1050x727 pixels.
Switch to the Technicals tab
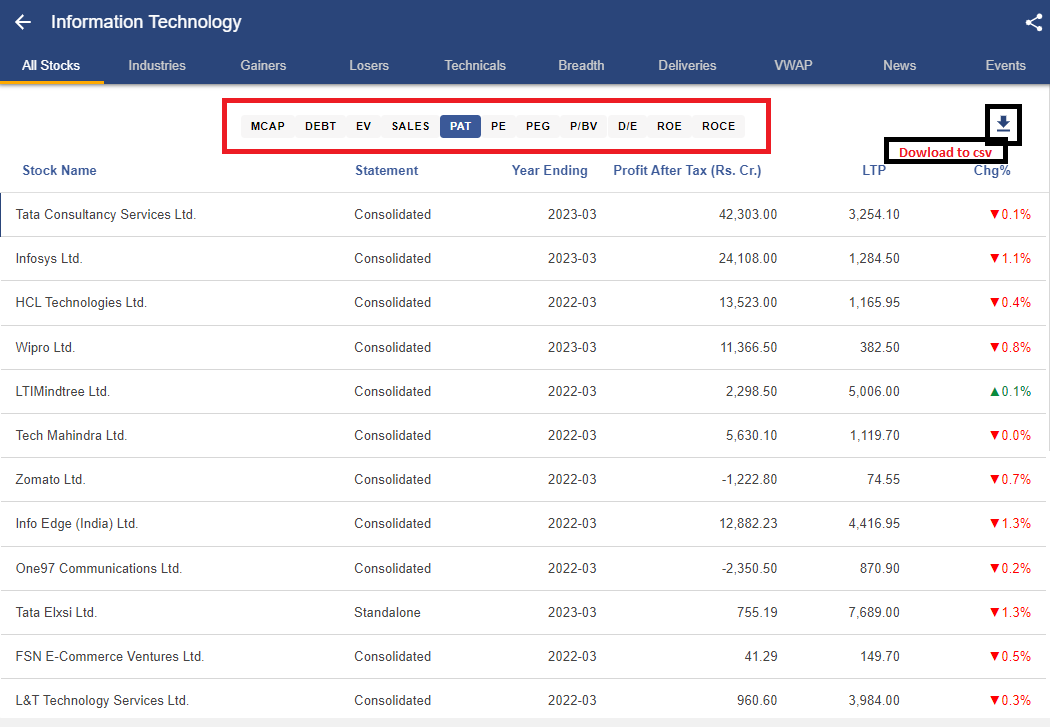[475, 66]
